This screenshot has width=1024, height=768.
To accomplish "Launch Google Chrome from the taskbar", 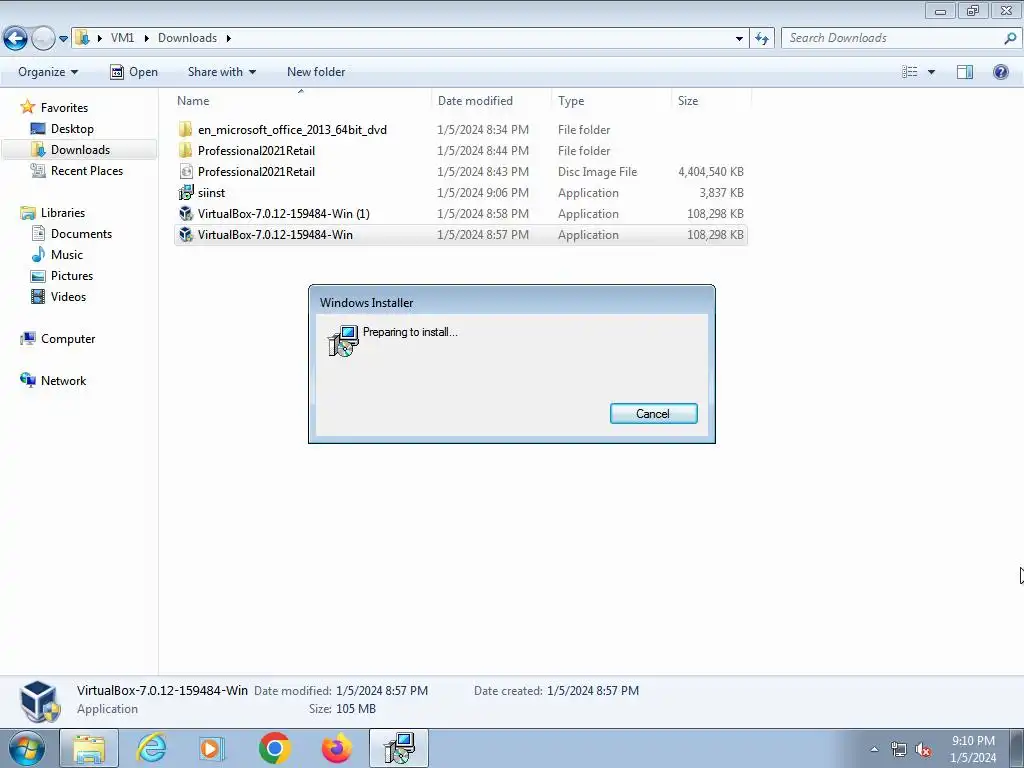I will [x=274, y=748].
